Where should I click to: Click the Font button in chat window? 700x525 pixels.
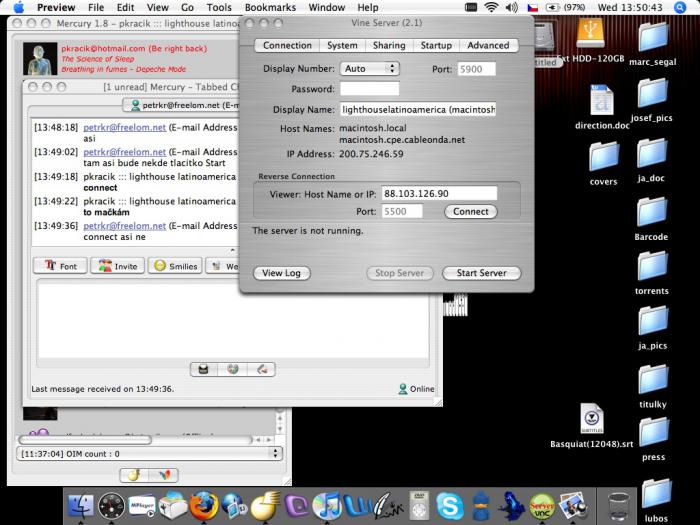(60, 266)
